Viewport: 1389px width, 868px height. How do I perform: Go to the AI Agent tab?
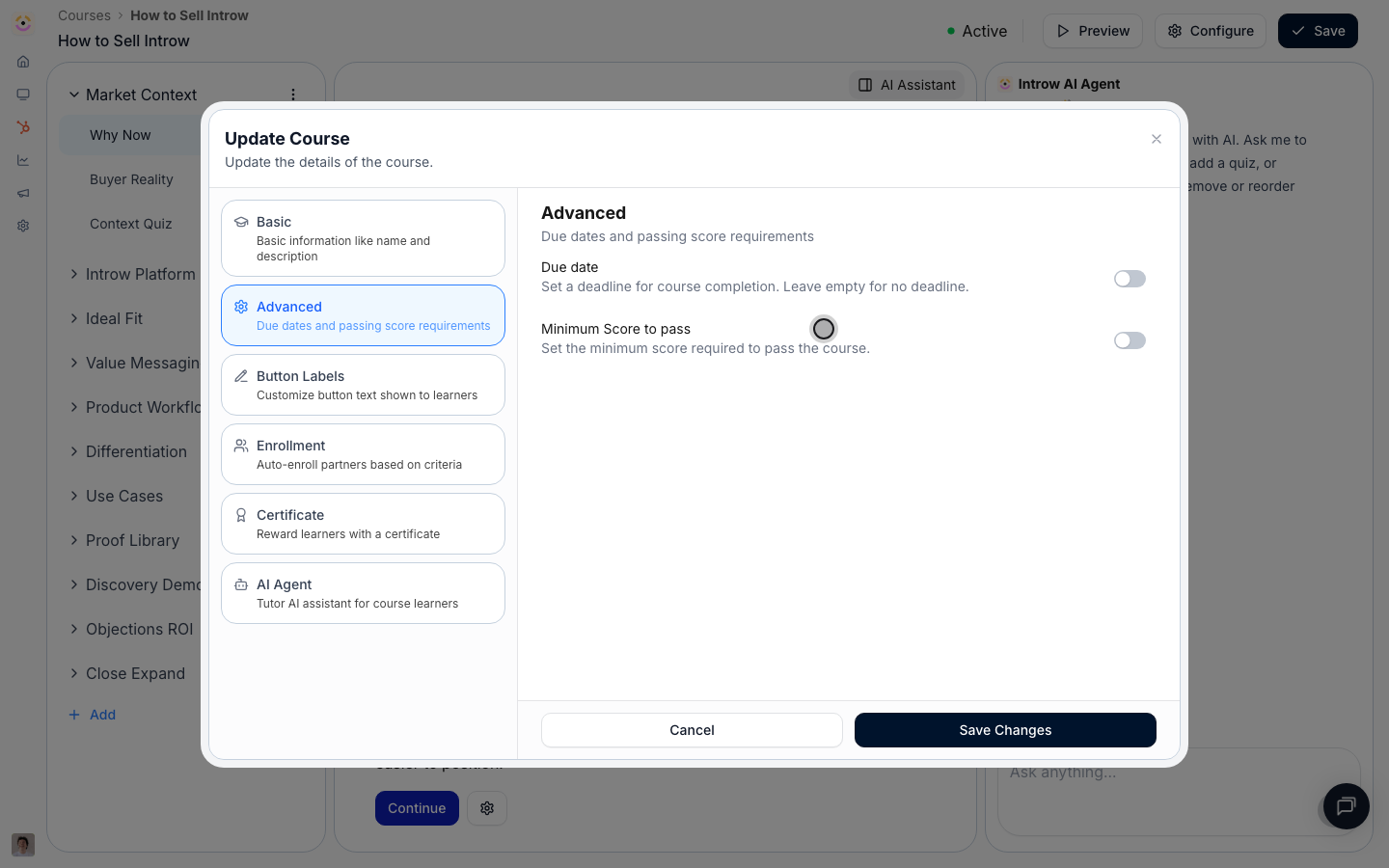coord(363,593)
